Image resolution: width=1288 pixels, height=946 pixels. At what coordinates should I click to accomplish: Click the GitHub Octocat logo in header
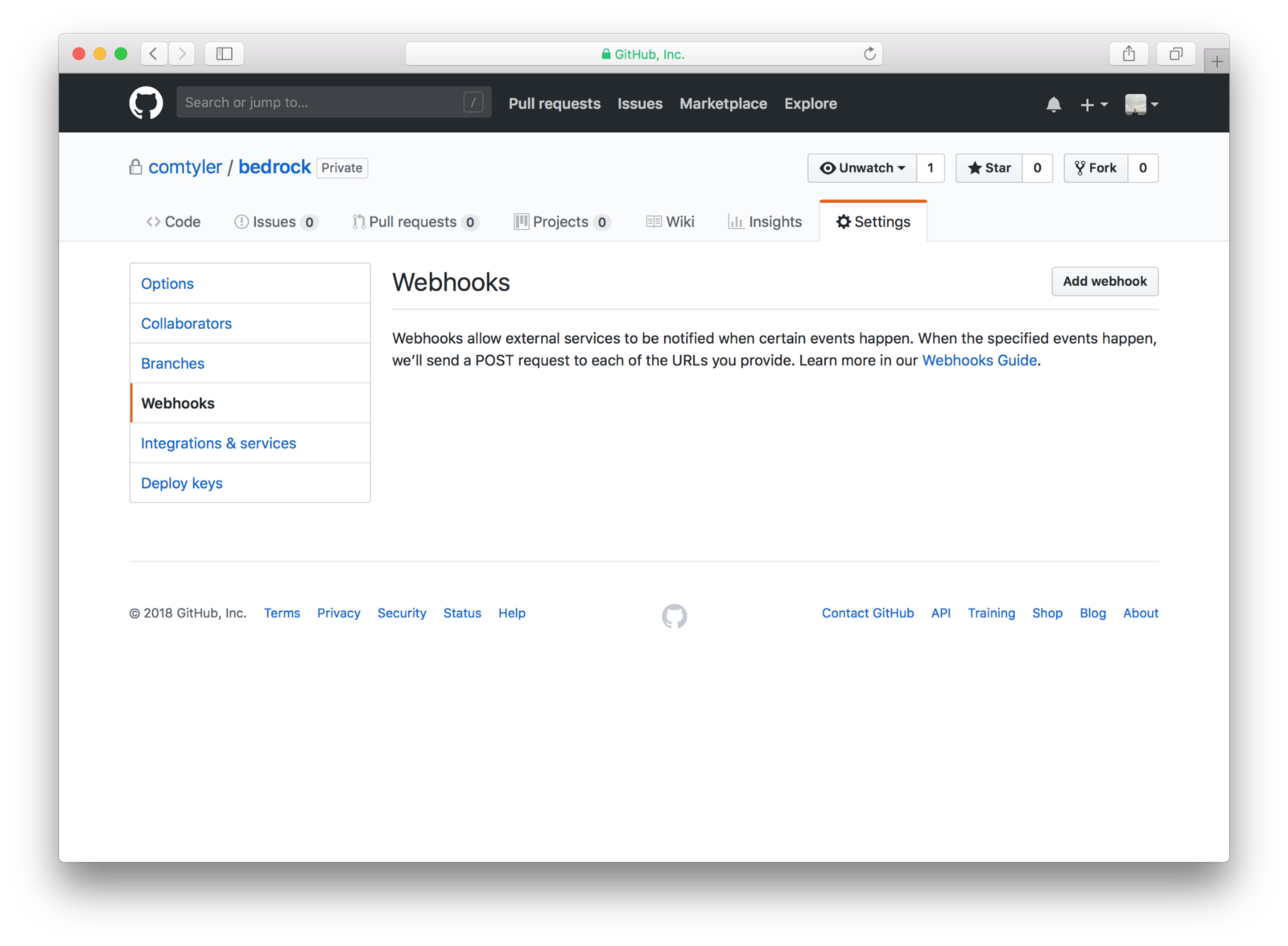point(146,104)
